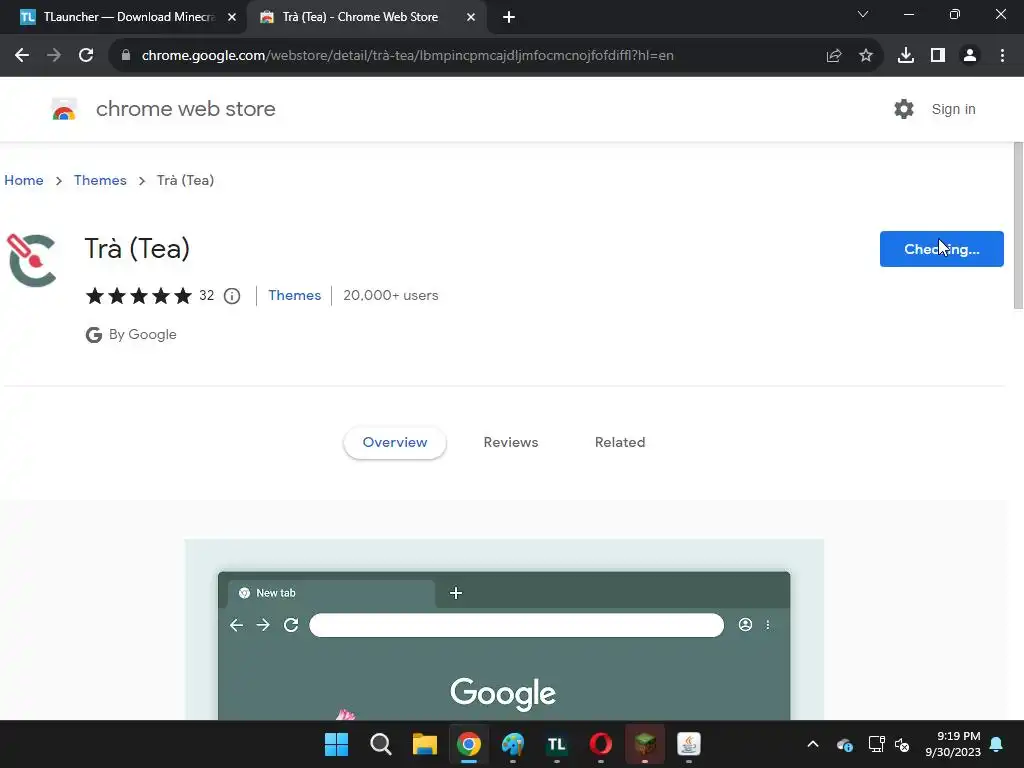Close the Trà (Tea) Chrome Web Store tab

click(x=471, y=17)
